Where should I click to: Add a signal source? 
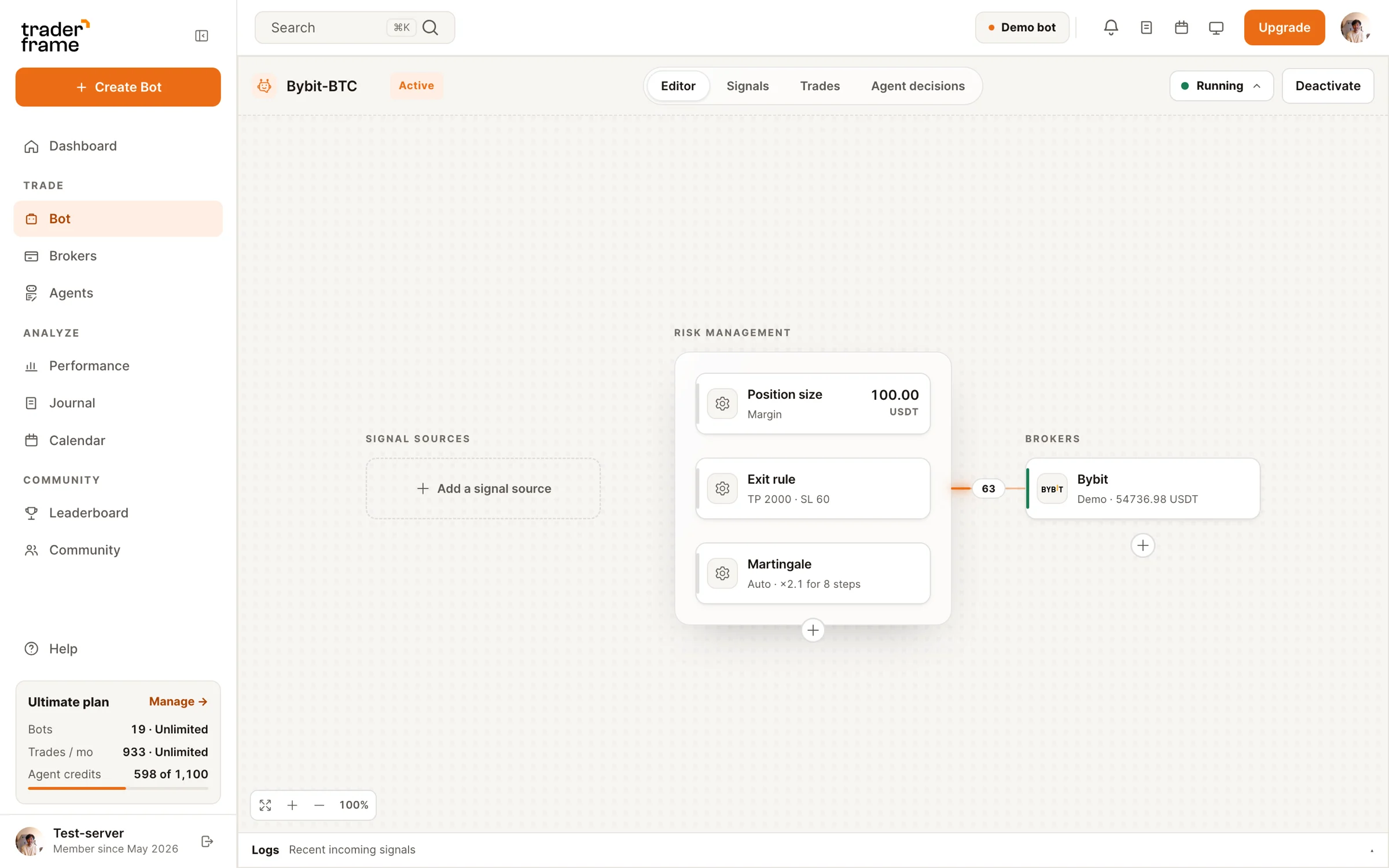tap(483, 488)
